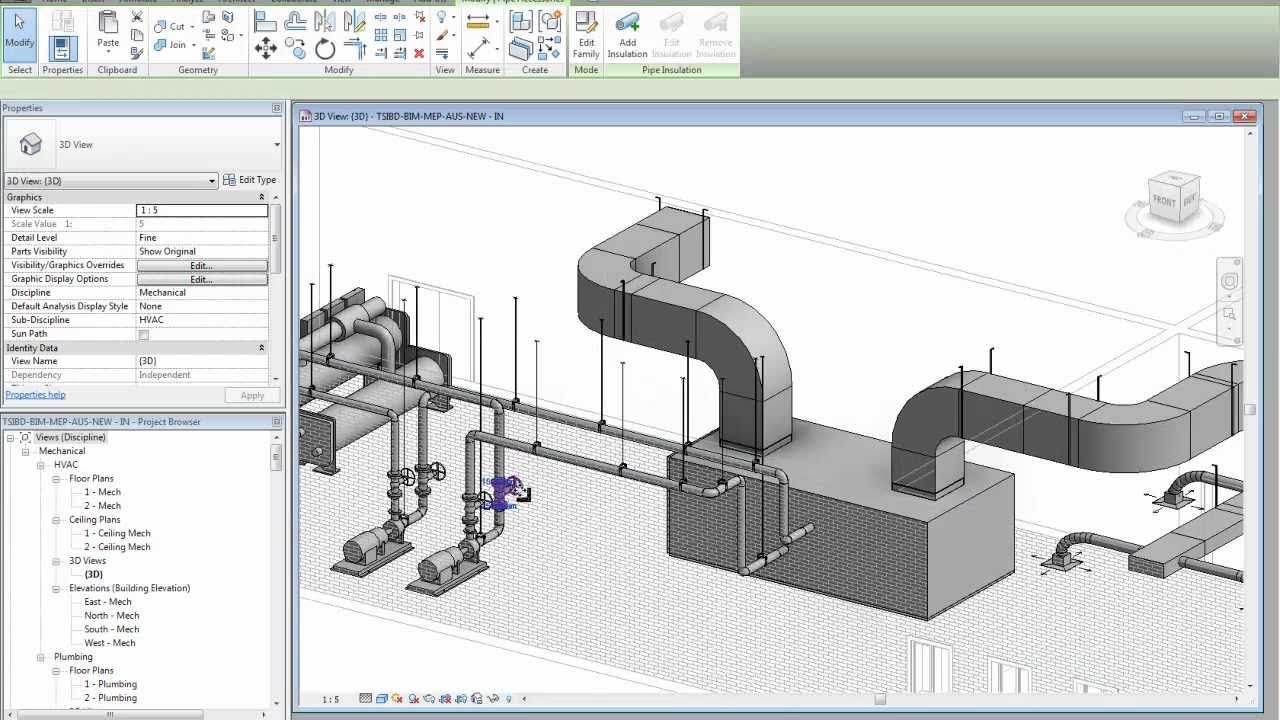The image size is (1280, 720).
Task: Collapse the Mechanical tree node
Action: (27, 452)
